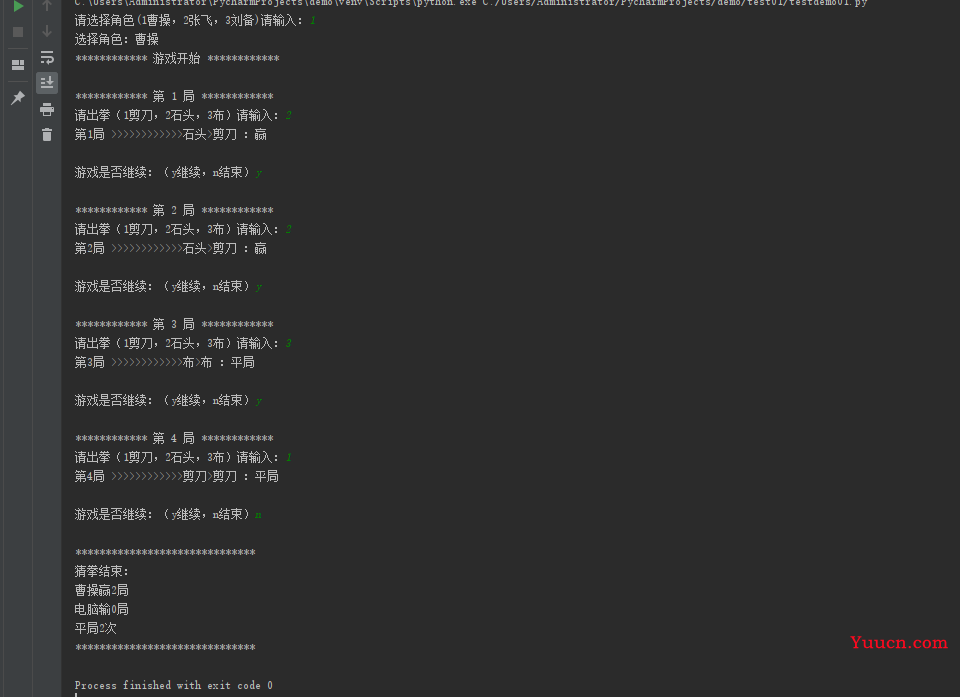Image resolution: width=960 pixels, height=697 pixels.
Task: Click the '第3局 布>布 :平局' result line
Action: pos(165,362)
